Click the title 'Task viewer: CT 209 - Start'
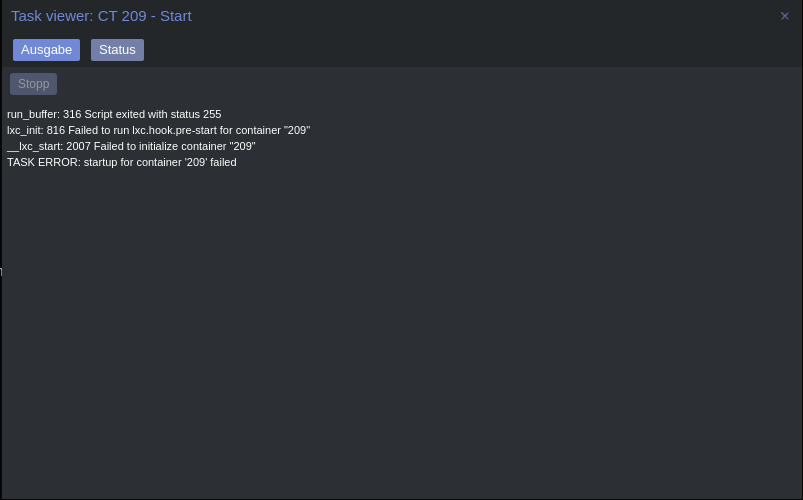Screen dimensions: 803x500 101,16
